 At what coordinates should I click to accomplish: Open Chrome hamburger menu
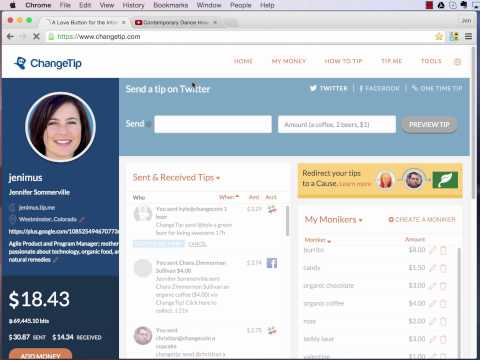[x=468, y=36]
